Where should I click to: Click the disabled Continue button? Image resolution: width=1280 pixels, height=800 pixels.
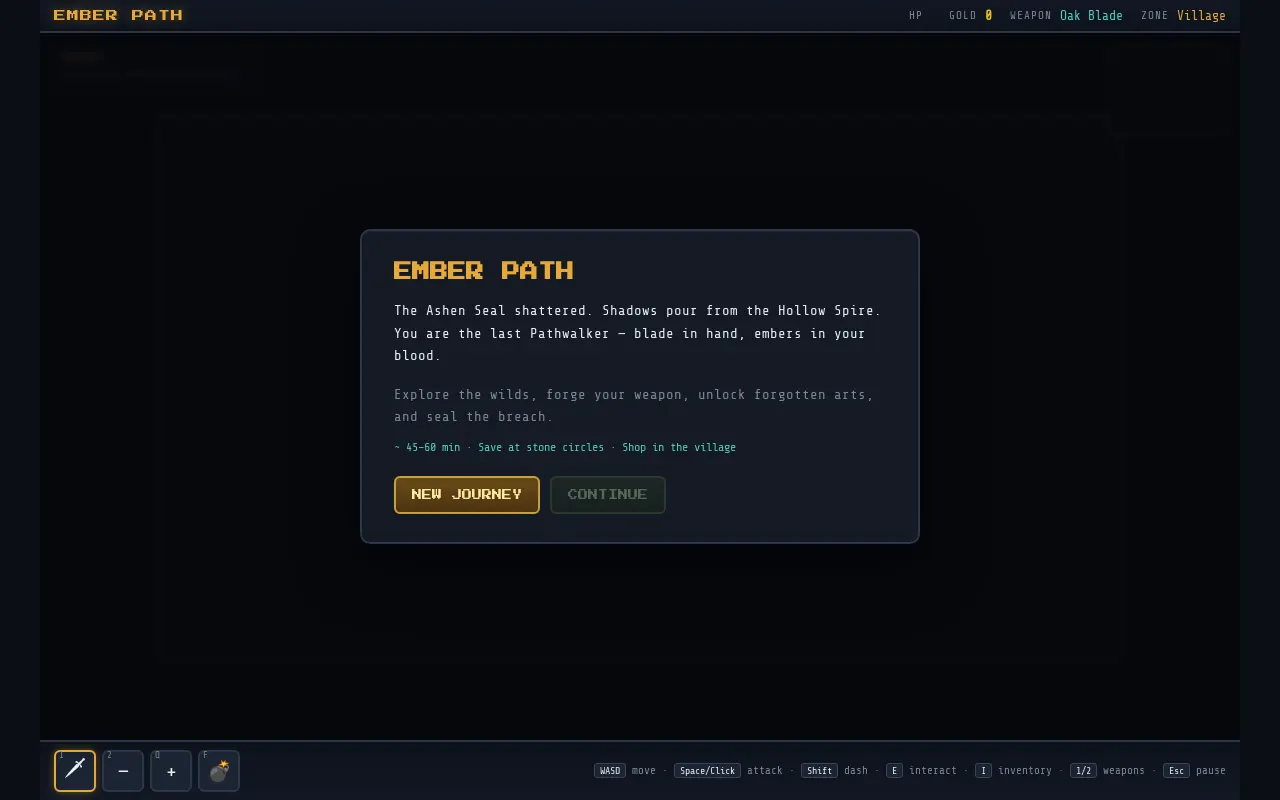[608, 495]
